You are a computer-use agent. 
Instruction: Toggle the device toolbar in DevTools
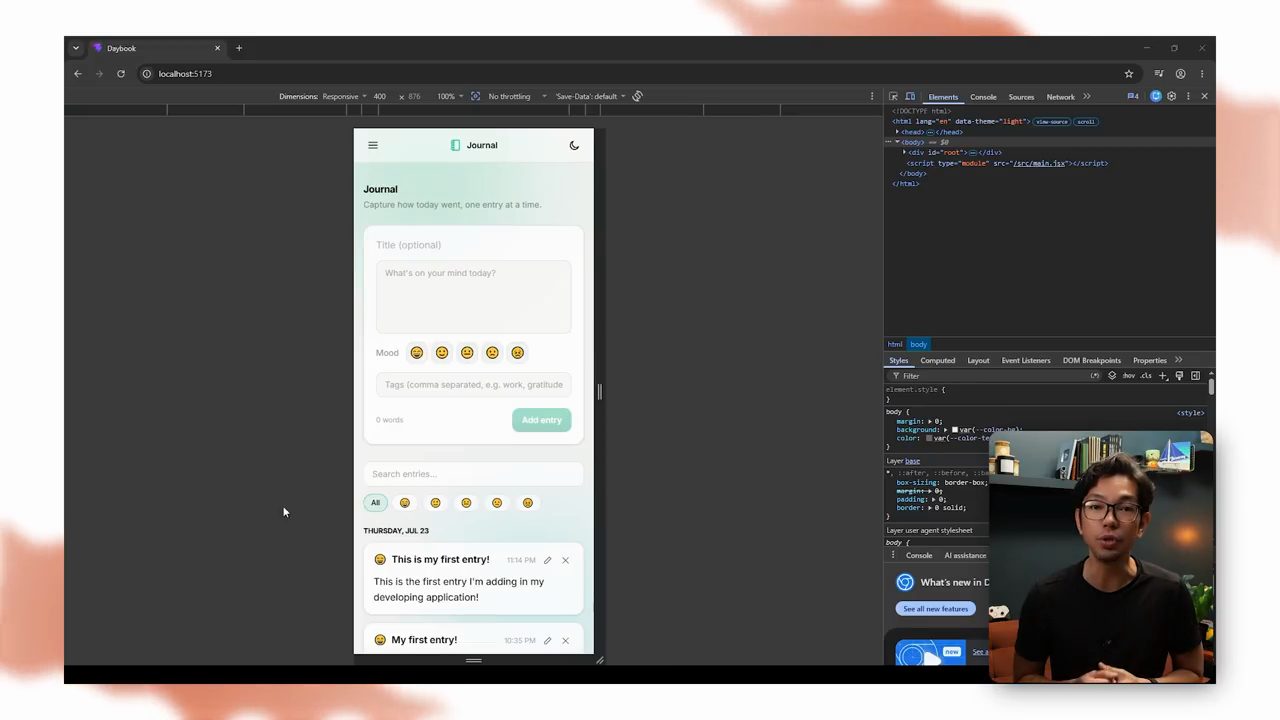910,97
